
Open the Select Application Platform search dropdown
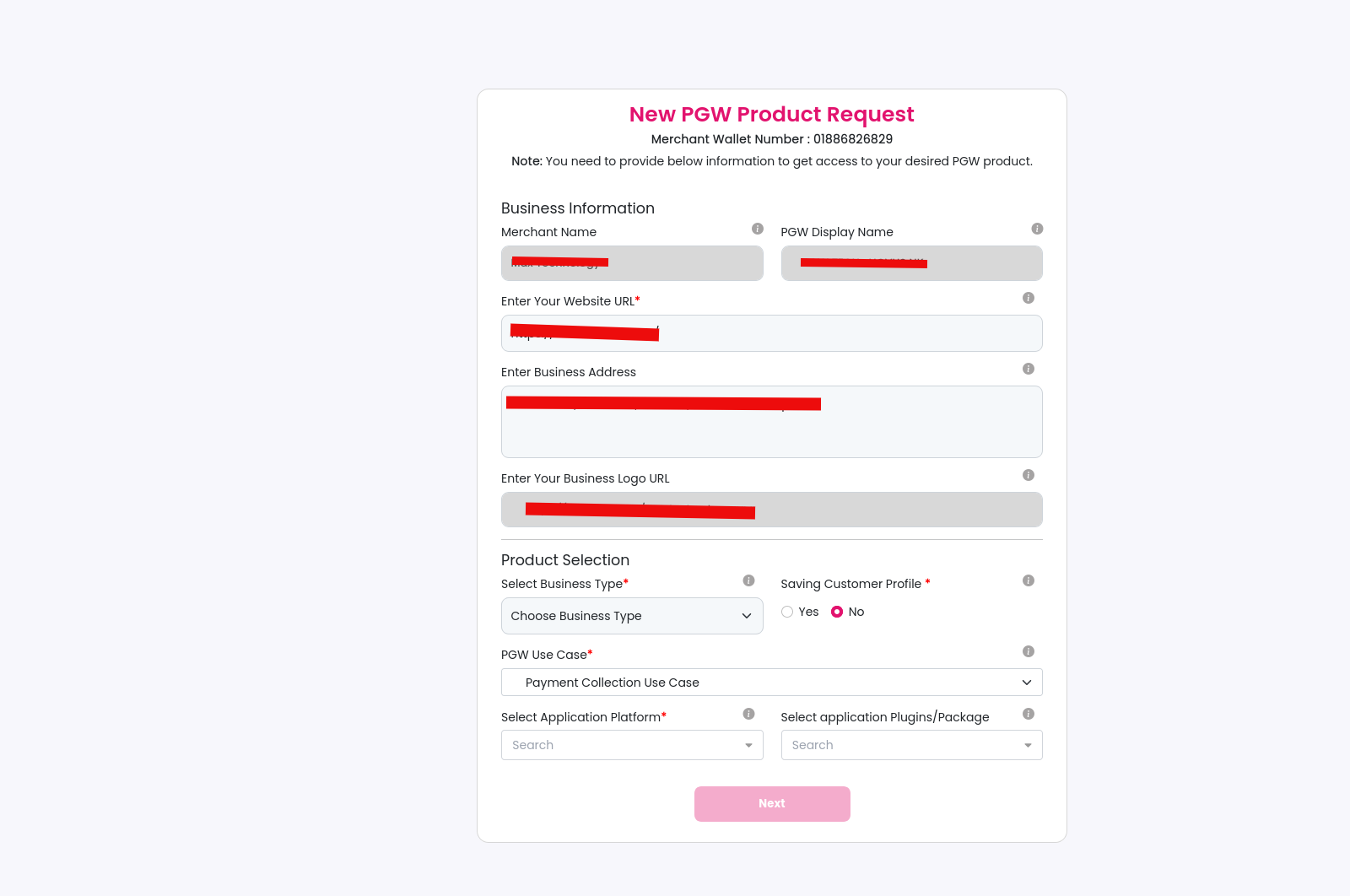click(x=632, y=745)
